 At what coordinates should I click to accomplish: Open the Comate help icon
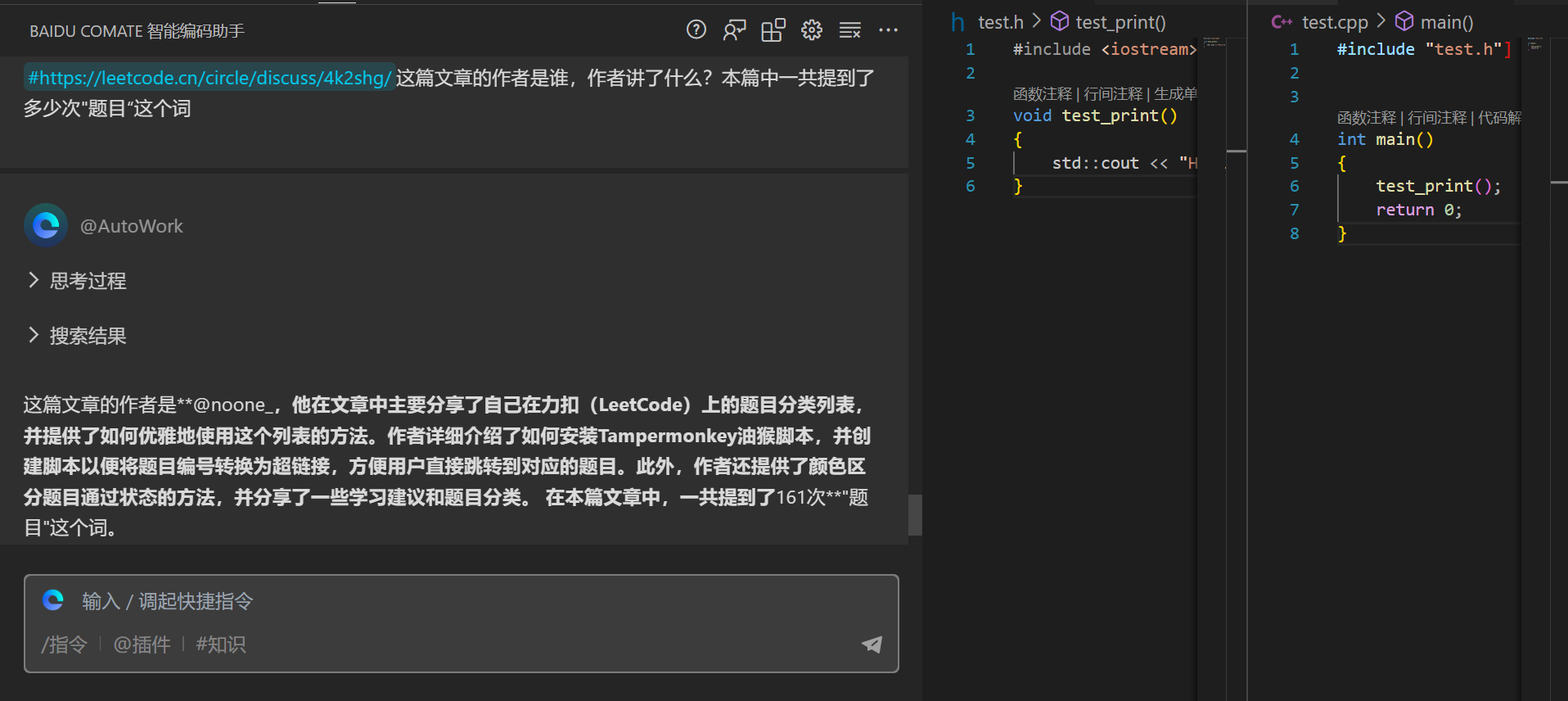(696, 30)
